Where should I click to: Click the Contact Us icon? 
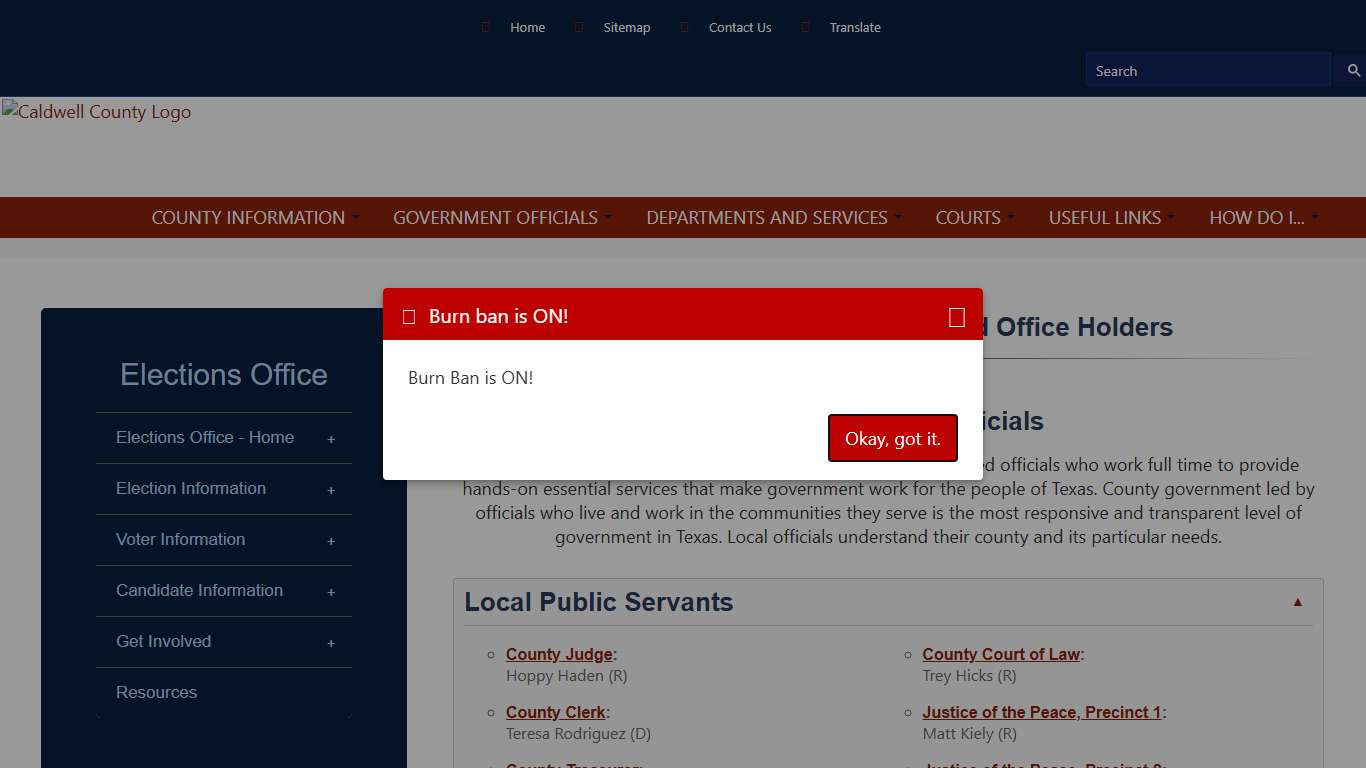tap(685, 27)
